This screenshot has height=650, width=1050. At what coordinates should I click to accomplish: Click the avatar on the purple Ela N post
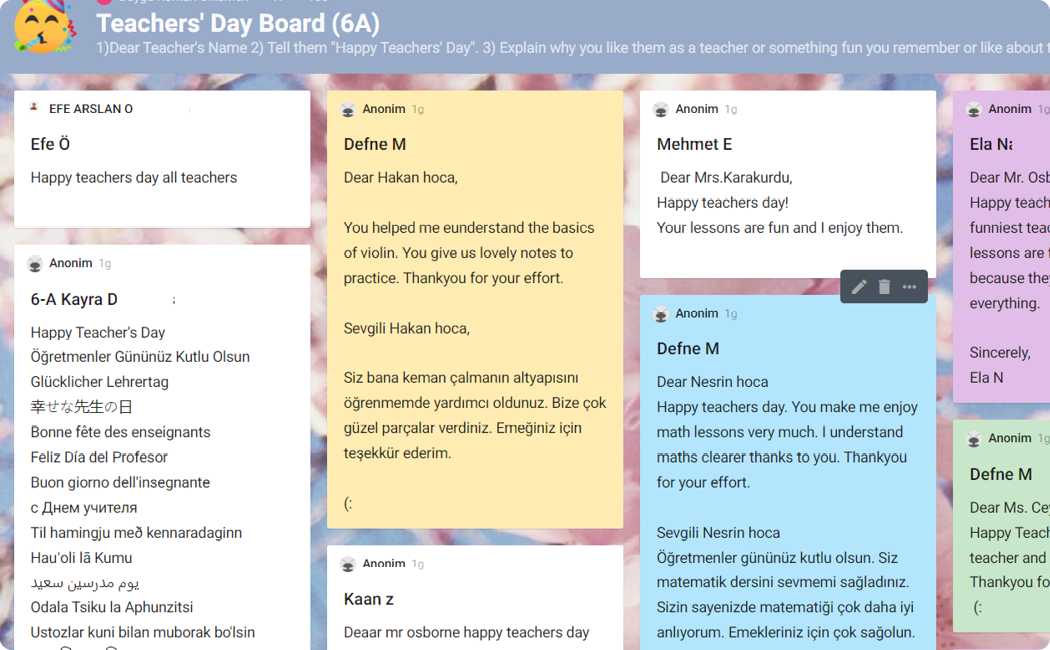pos(974,109)
